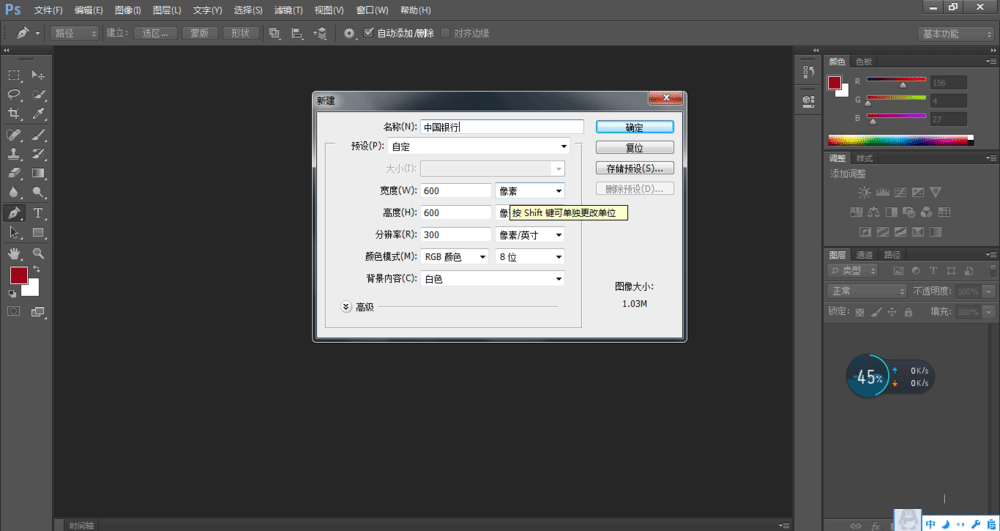The height and width of the screenshot is (531, 1000).
Task: Toggle lock transparent pixels
Action: coord(860,312)
